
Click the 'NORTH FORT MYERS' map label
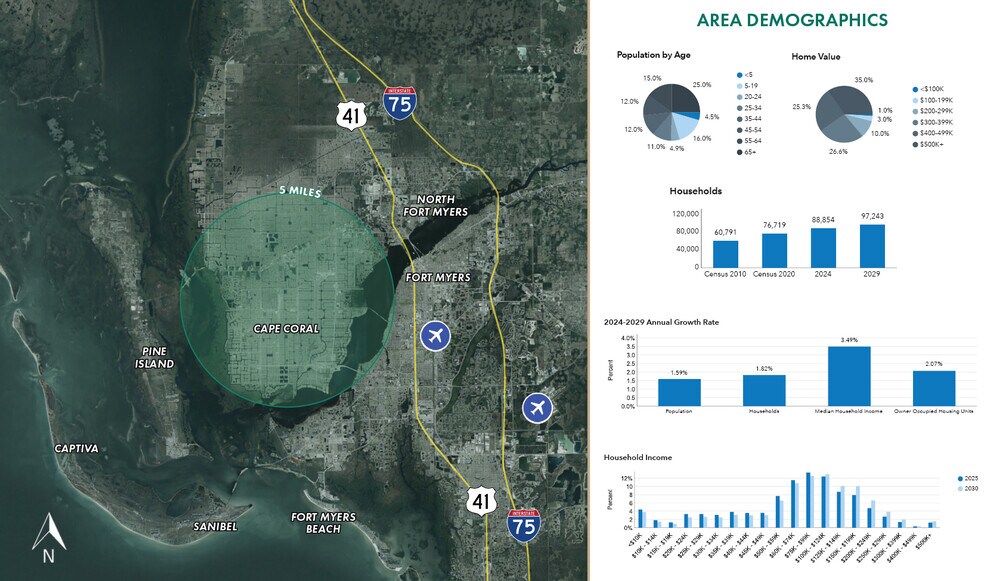coord(436,206)
